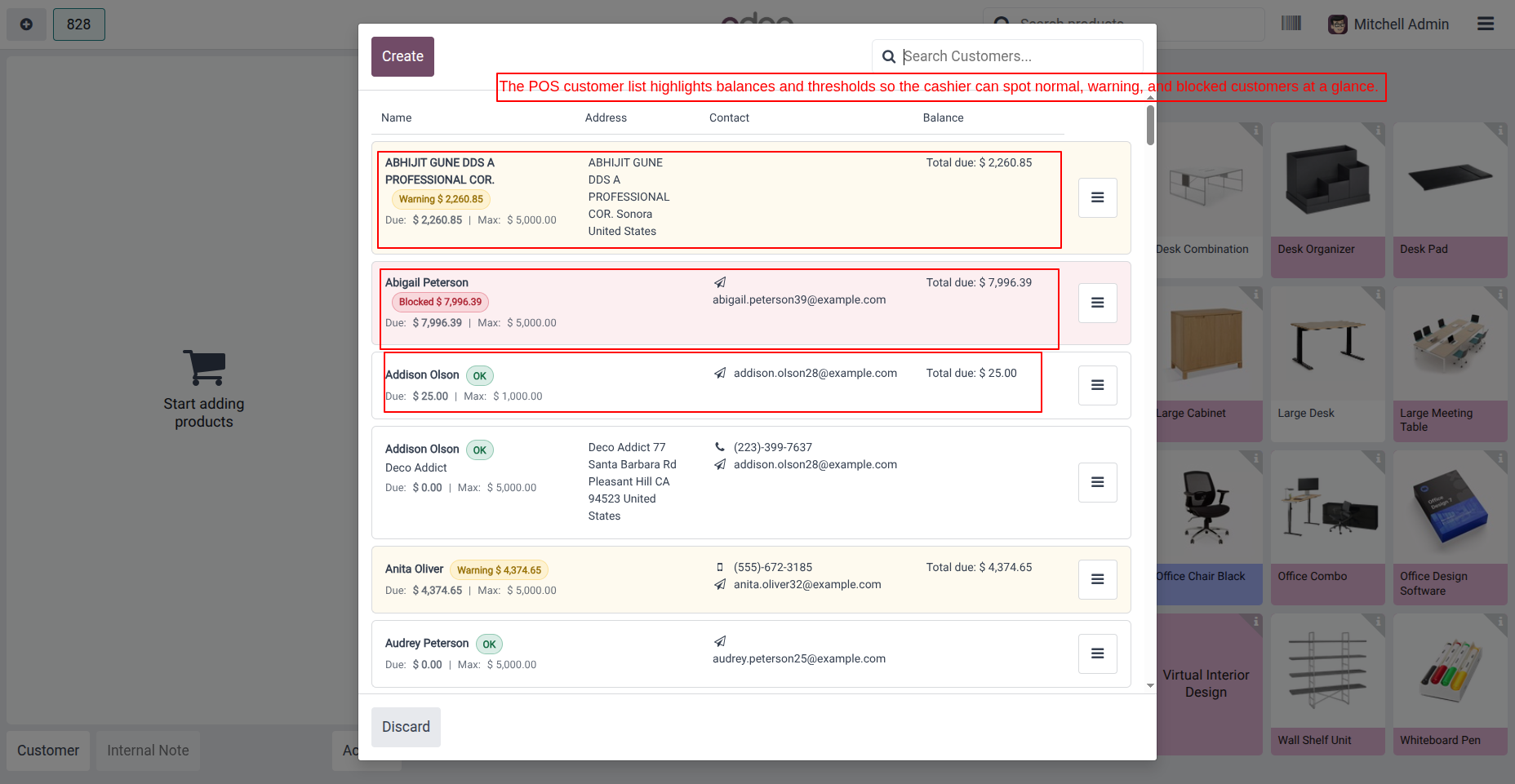Click email icon for abigail.peterson39@example.com

click(x=720, y=282)
